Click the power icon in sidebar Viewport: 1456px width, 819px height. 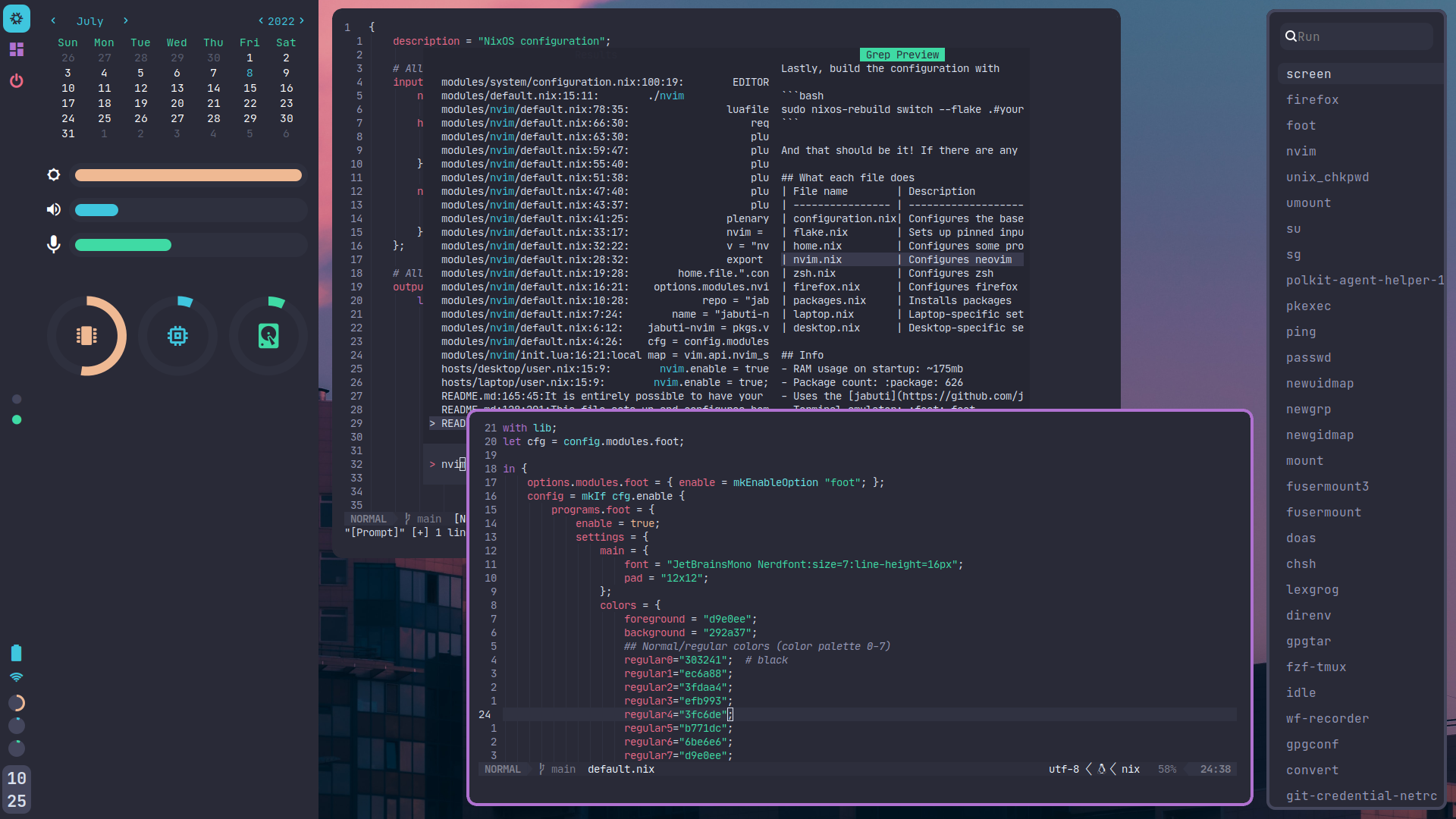[17, 80]
